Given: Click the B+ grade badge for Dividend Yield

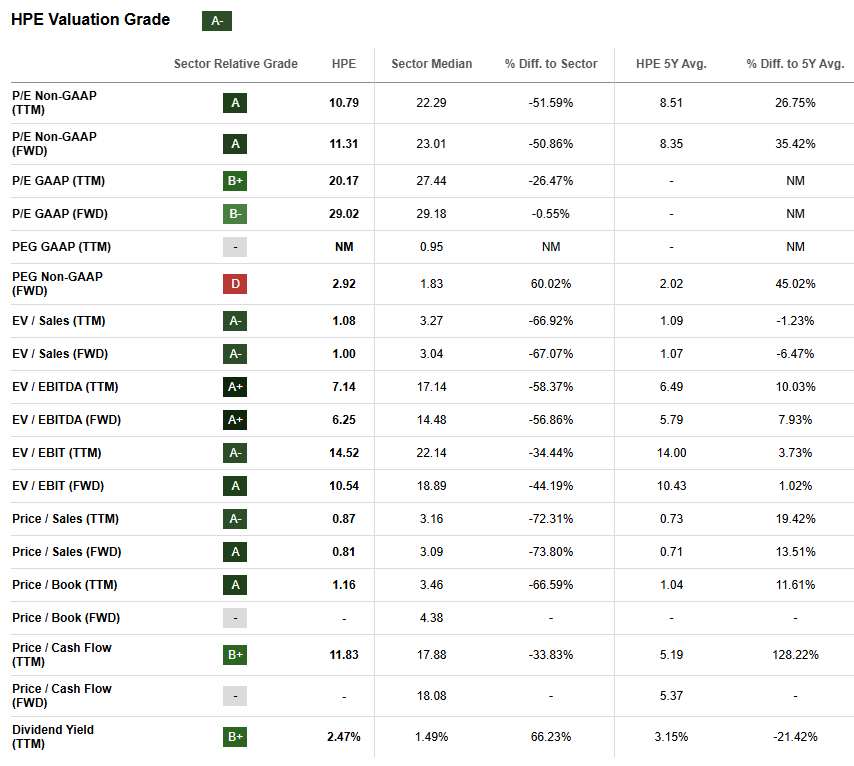Looking at the screenshot, I should (x=235, y=737).
